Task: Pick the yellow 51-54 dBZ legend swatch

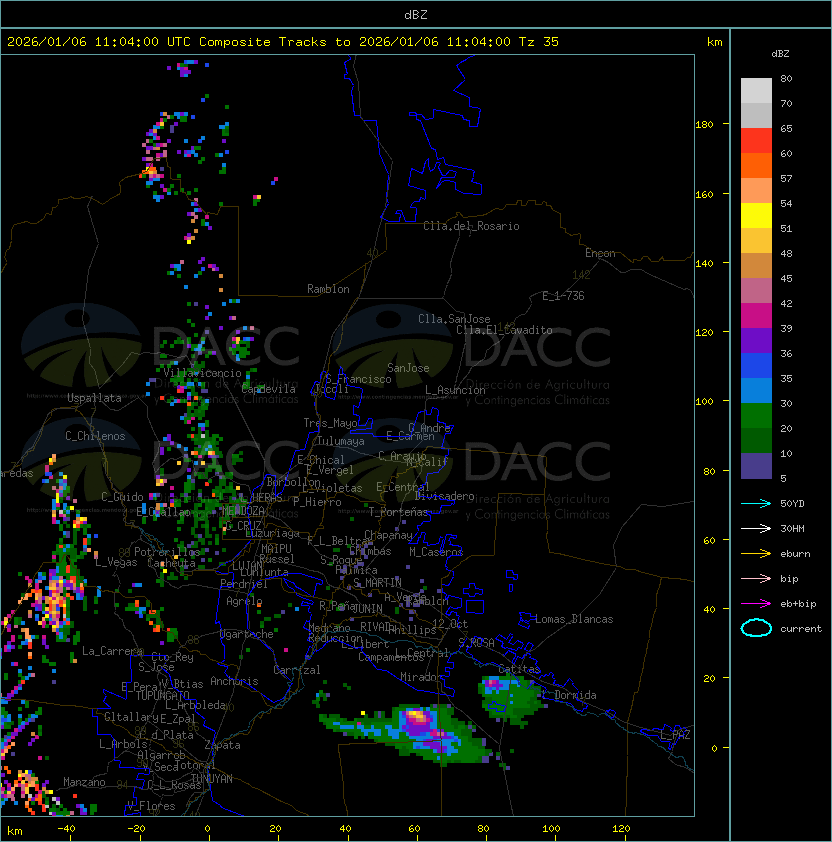Action: pos(756,216)
